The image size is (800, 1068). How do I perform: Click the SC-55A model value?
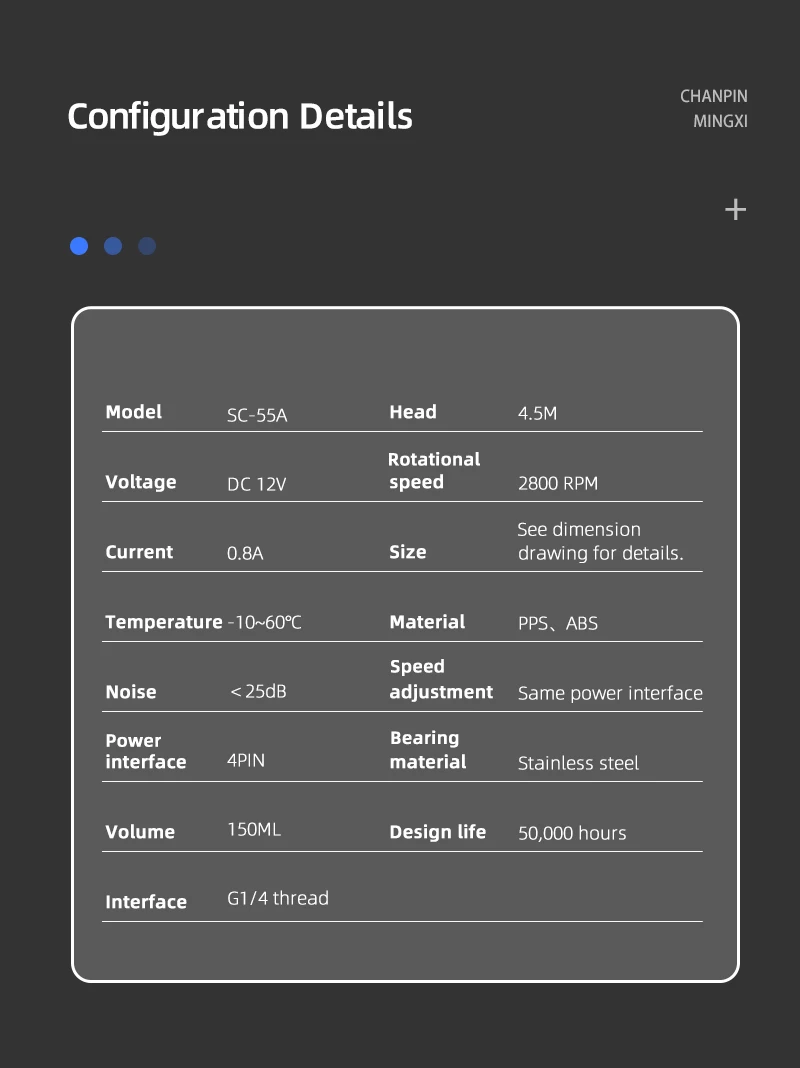tap(257, 415)
